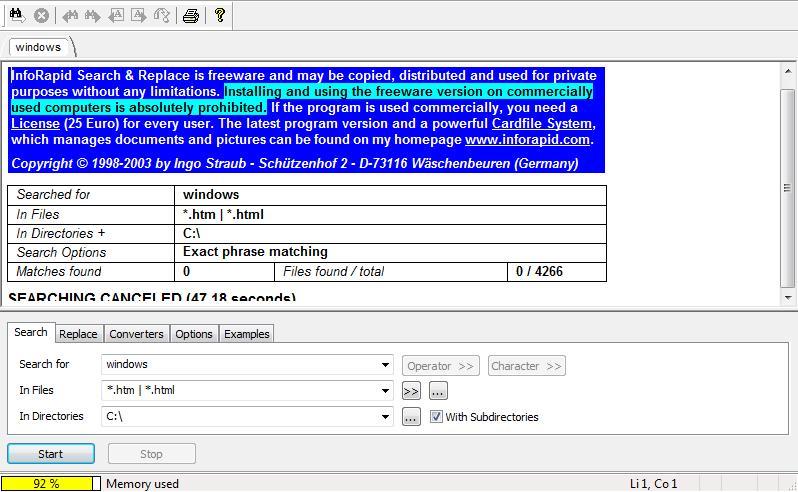Click the Exact phrase matching cell
The height and width of the screenshot is (492, 798).
coord(390,252)
